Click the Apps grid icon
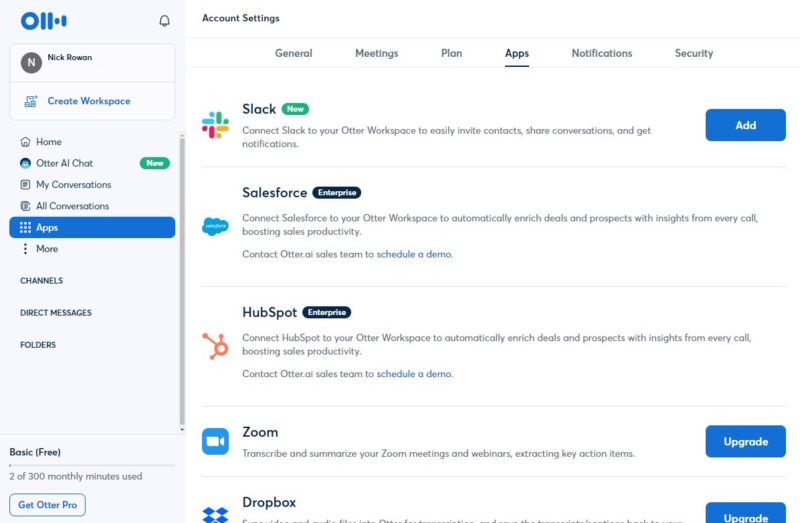 [25, 228]
